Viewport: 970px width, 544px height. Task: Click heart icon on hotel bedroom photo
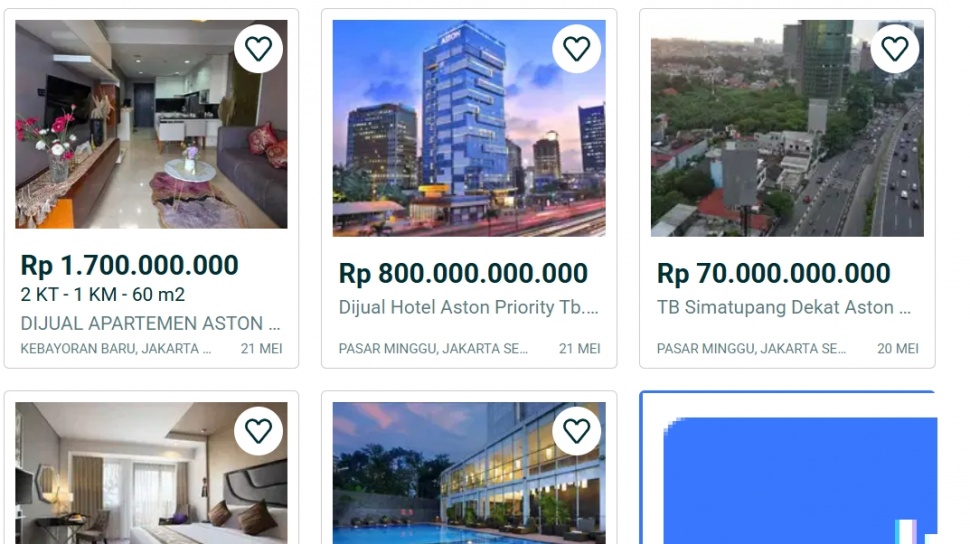[x=259, y=431]
